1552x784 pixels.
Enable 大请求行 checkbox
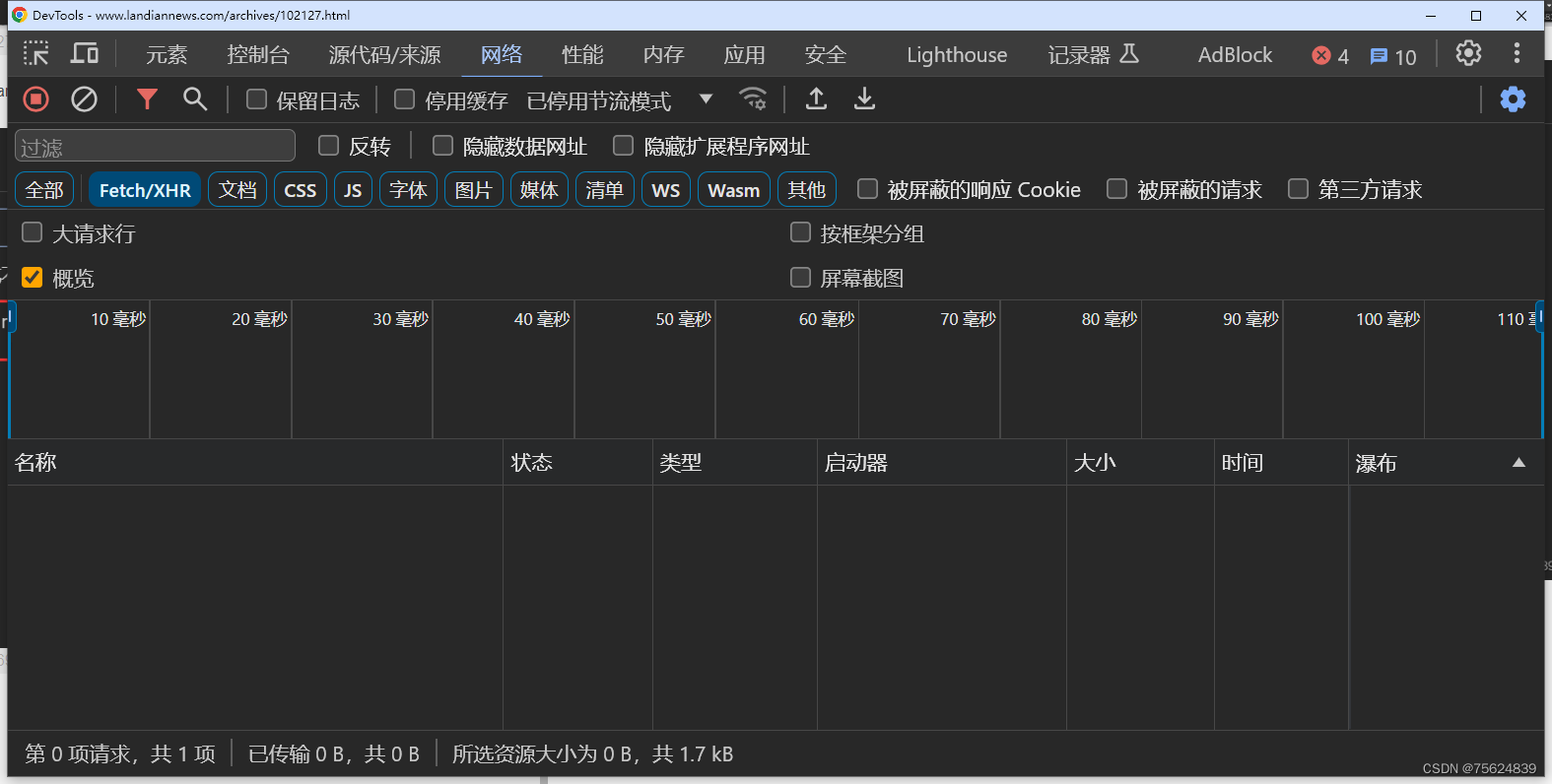tap(32, 232)
